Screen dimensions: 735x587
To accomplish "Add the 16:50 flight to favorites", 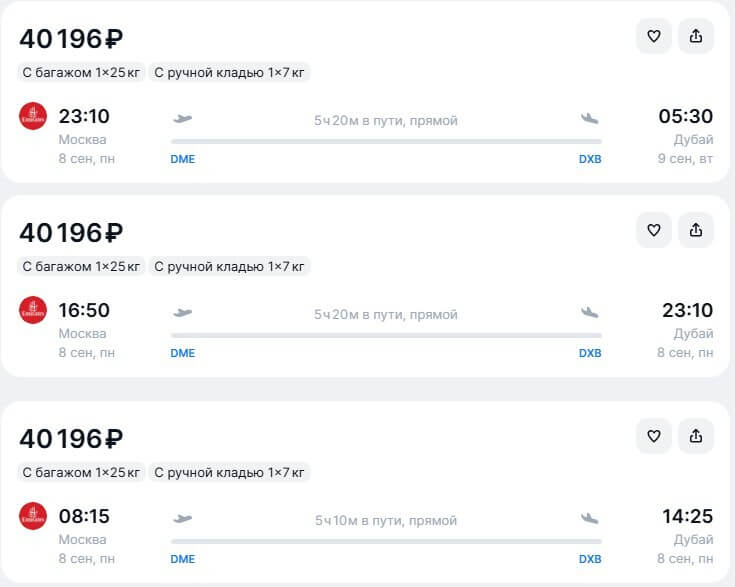I will click(x=654, y=230).
